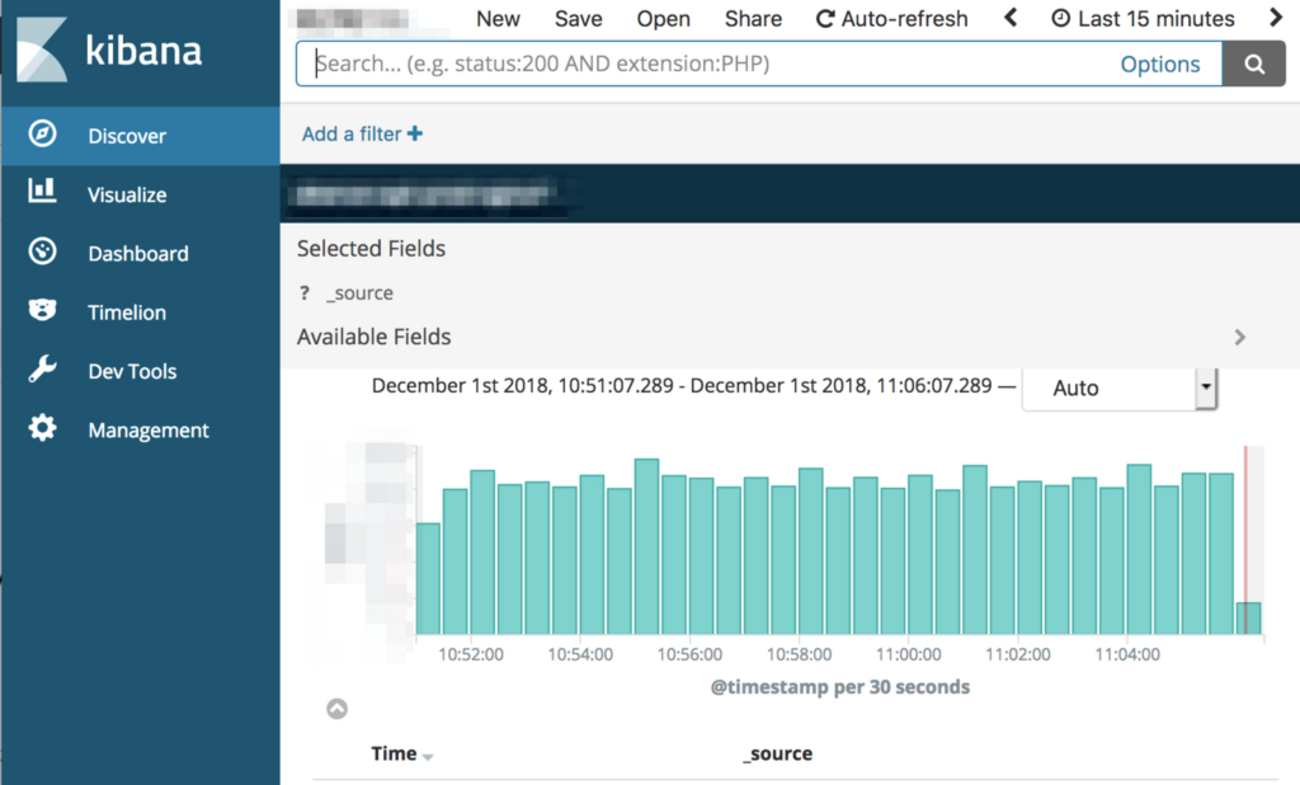Screen dimensions: 1300x785
Task: Open Management via the gear icon
Action: click(x=42, y=429)
